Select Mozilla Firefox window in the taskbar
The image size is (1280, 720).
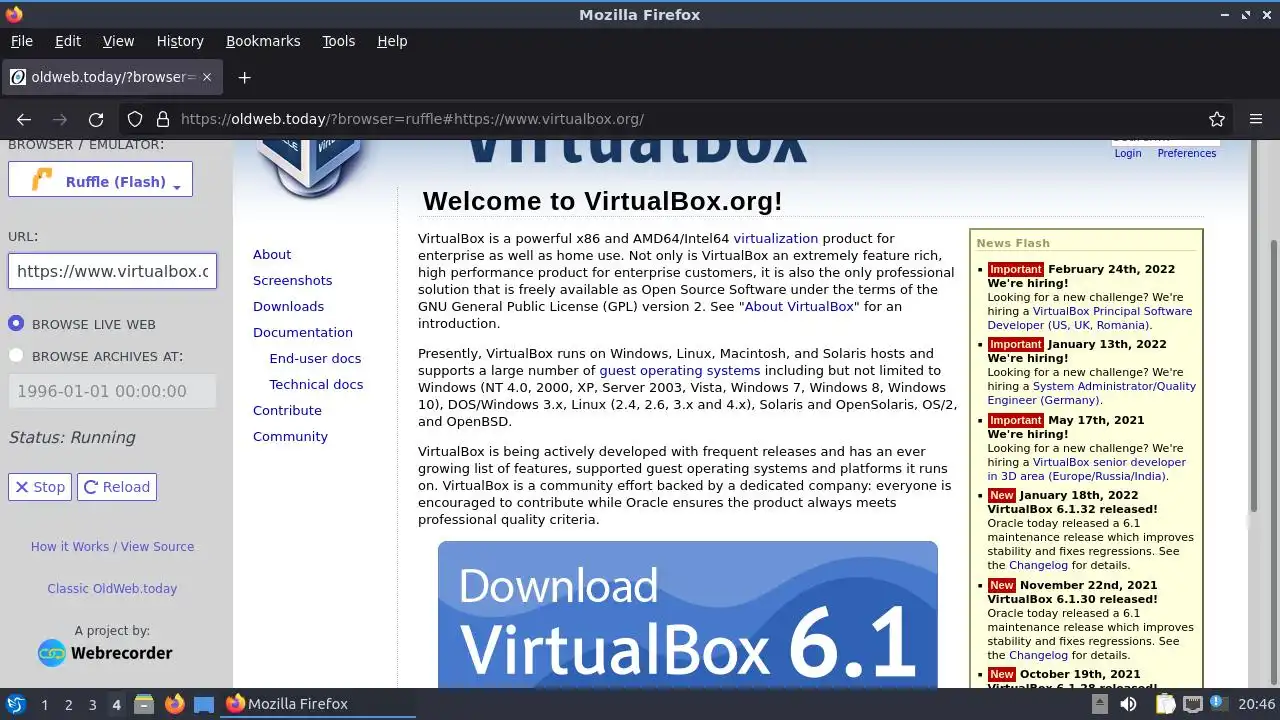[x=317, y=704]
